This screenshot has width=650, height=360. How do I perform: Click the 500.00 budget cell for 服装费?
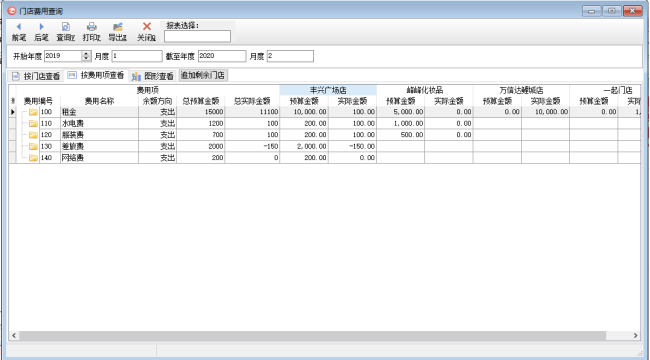pos(400,135)
